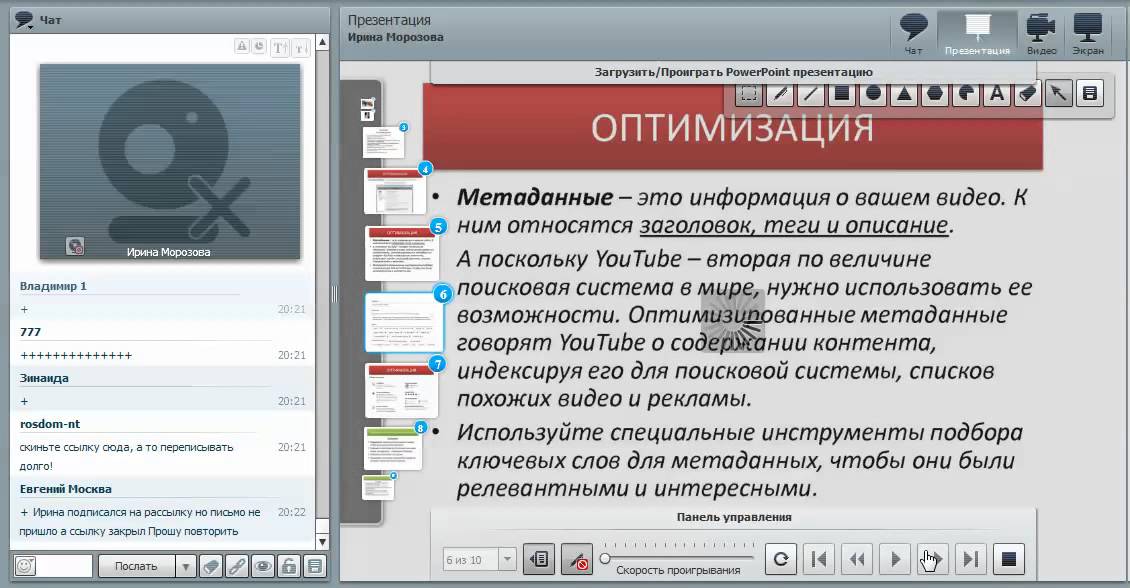Open the smiley emoticon picker
Screen dimensions: 1130x588
coord(25,566)
